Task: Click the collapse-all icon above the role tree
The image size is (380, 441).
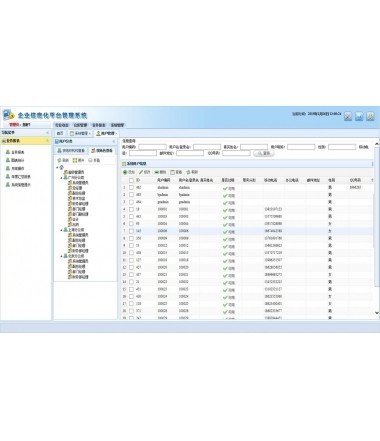Action: [x=90, y=160]
